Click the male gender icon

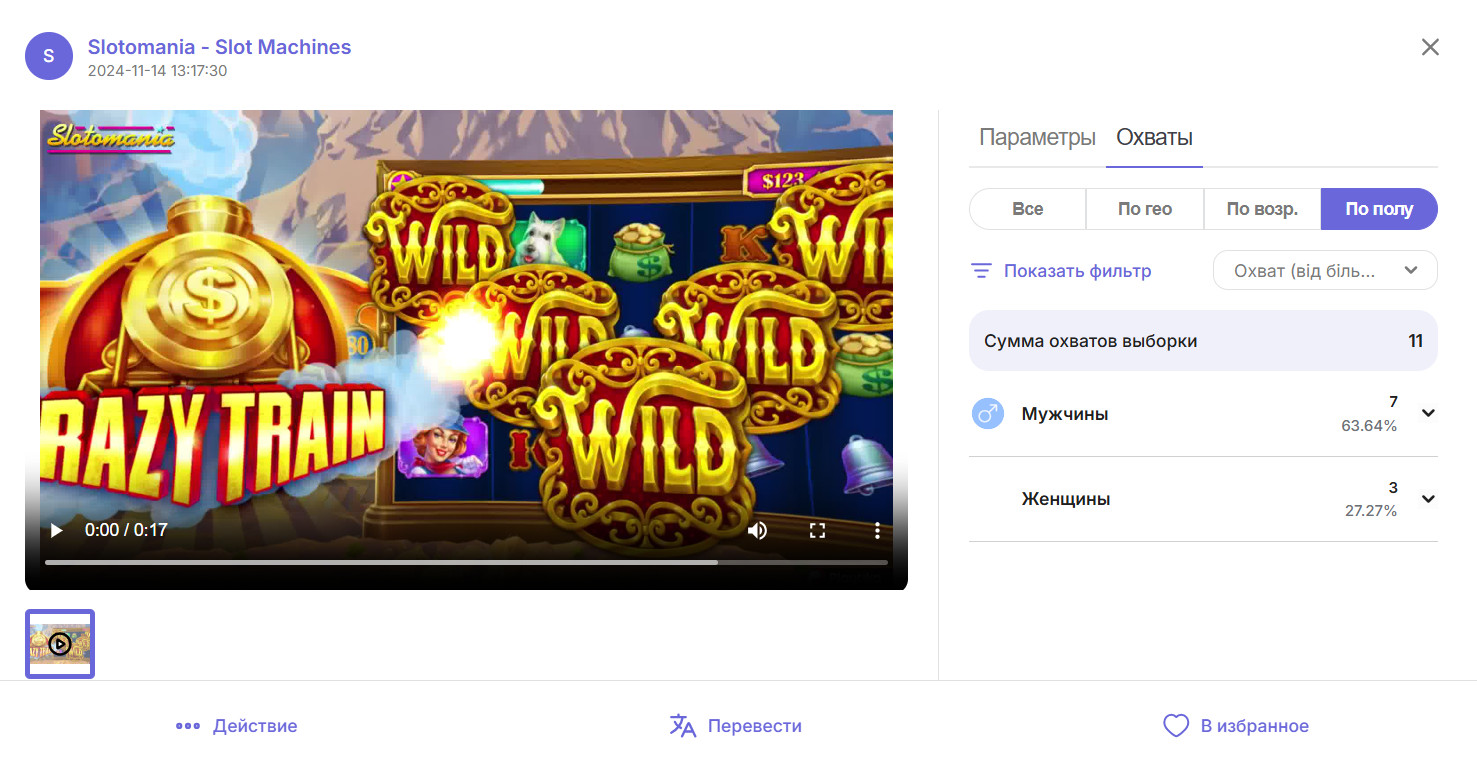987,414
